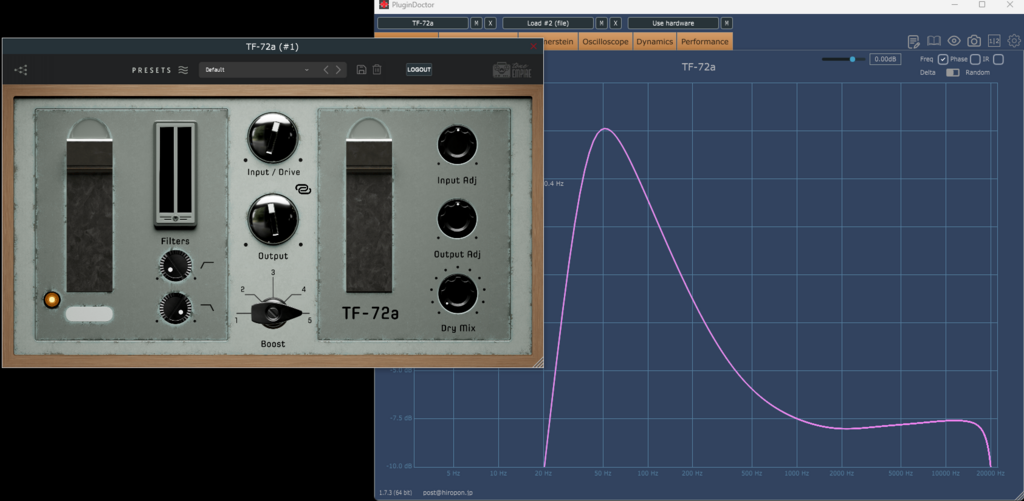The image size is (1024, 501).
Task: Set Boost selector to position 5
Action: tap(310, 320)
